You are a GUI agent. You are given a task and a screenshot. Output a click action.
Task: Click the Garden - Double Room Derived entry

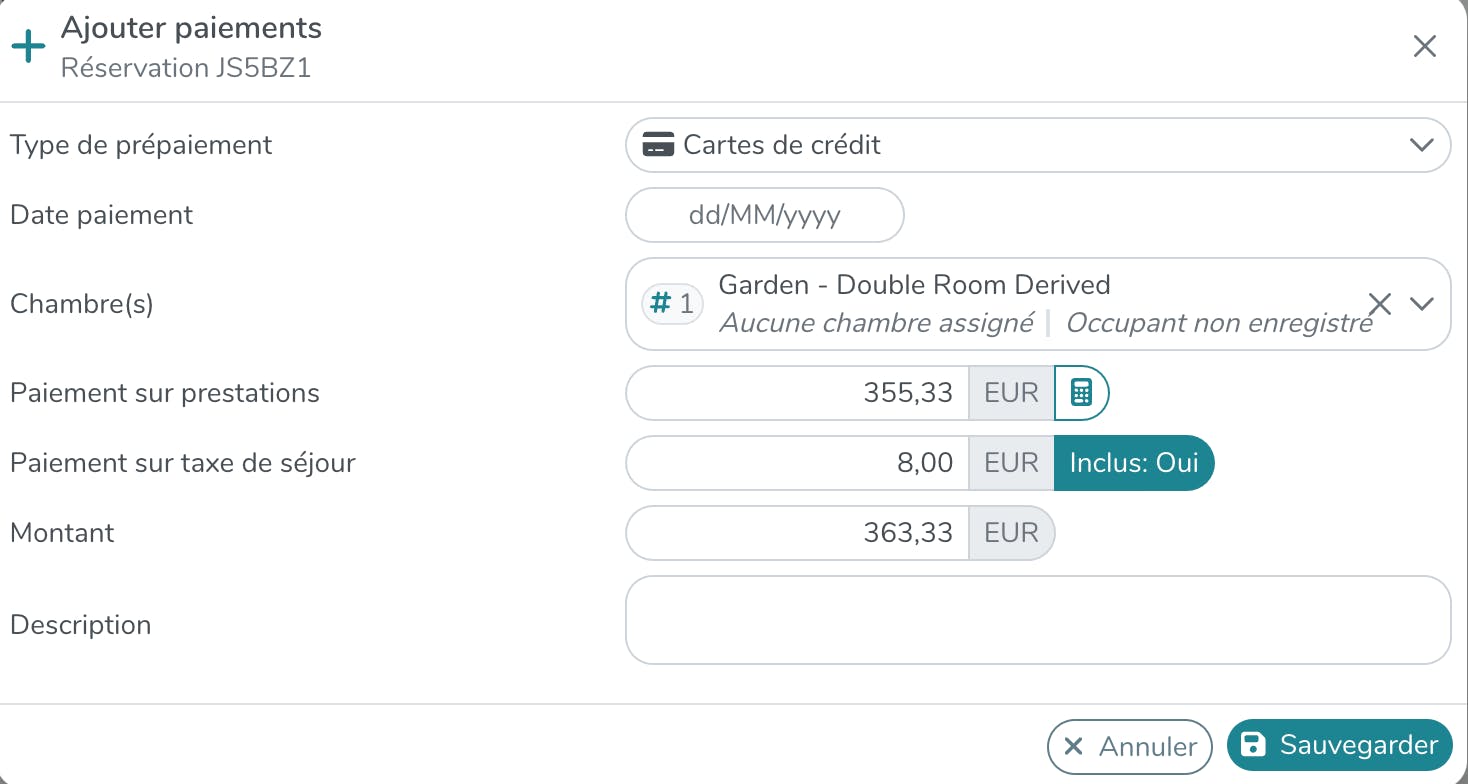click(x=914, y=285)
